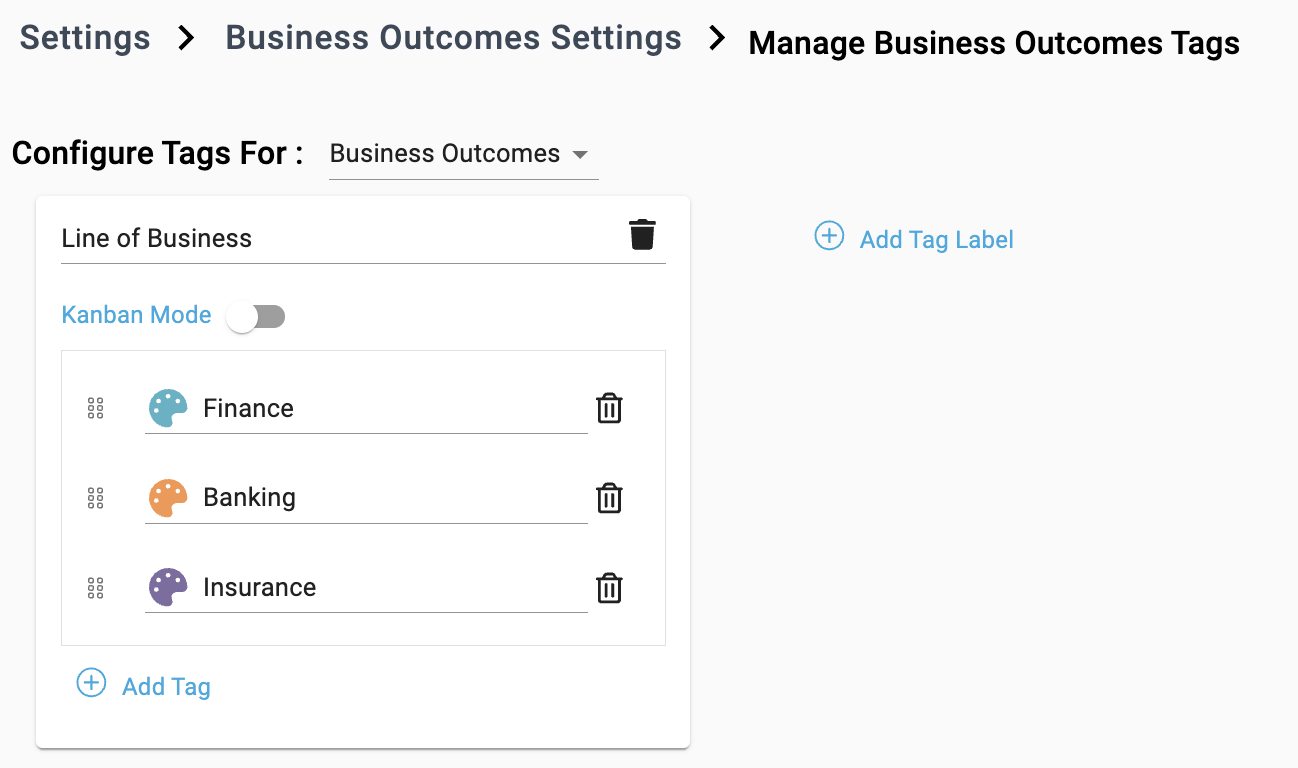Go to Business Outcomes Settings breadcrumb
This screenshot has height=768, width=1298.
tap(454, 38)
